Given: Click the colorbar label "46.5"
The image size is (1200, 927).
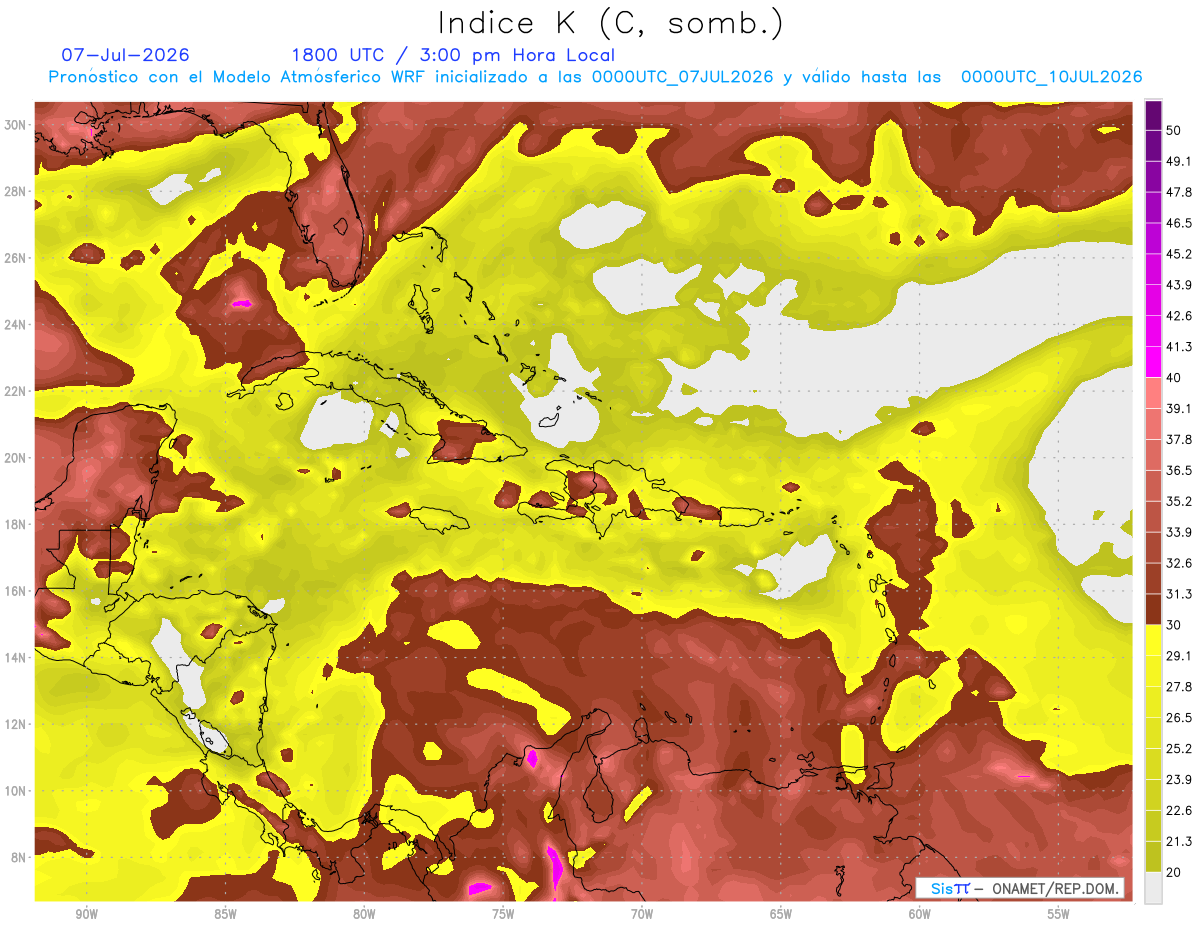Looking at the screenshot, I should coord(1179,223).
